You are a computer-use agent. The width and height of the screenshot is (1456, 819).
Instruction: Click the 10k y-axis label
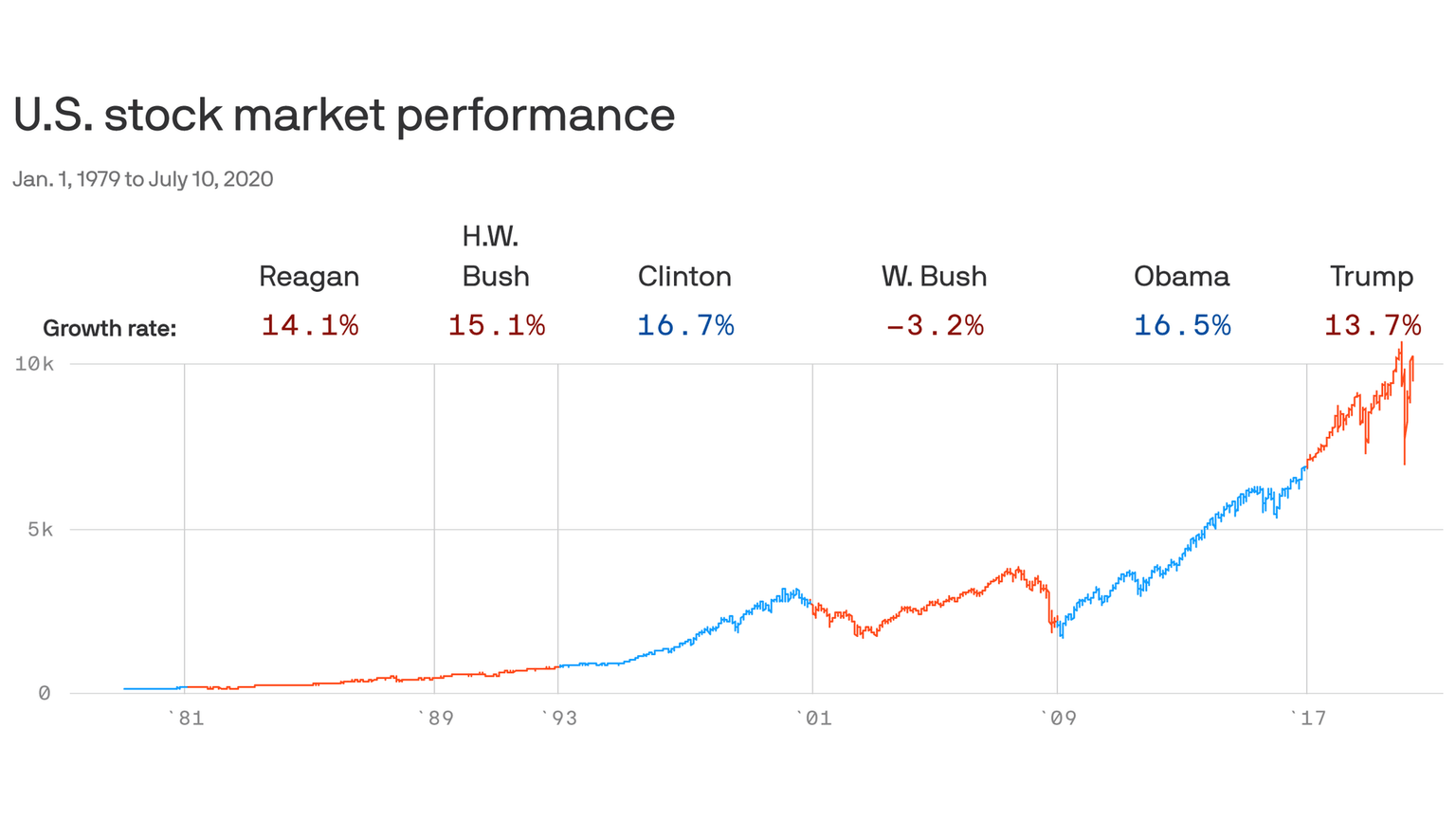pos(34,364)
